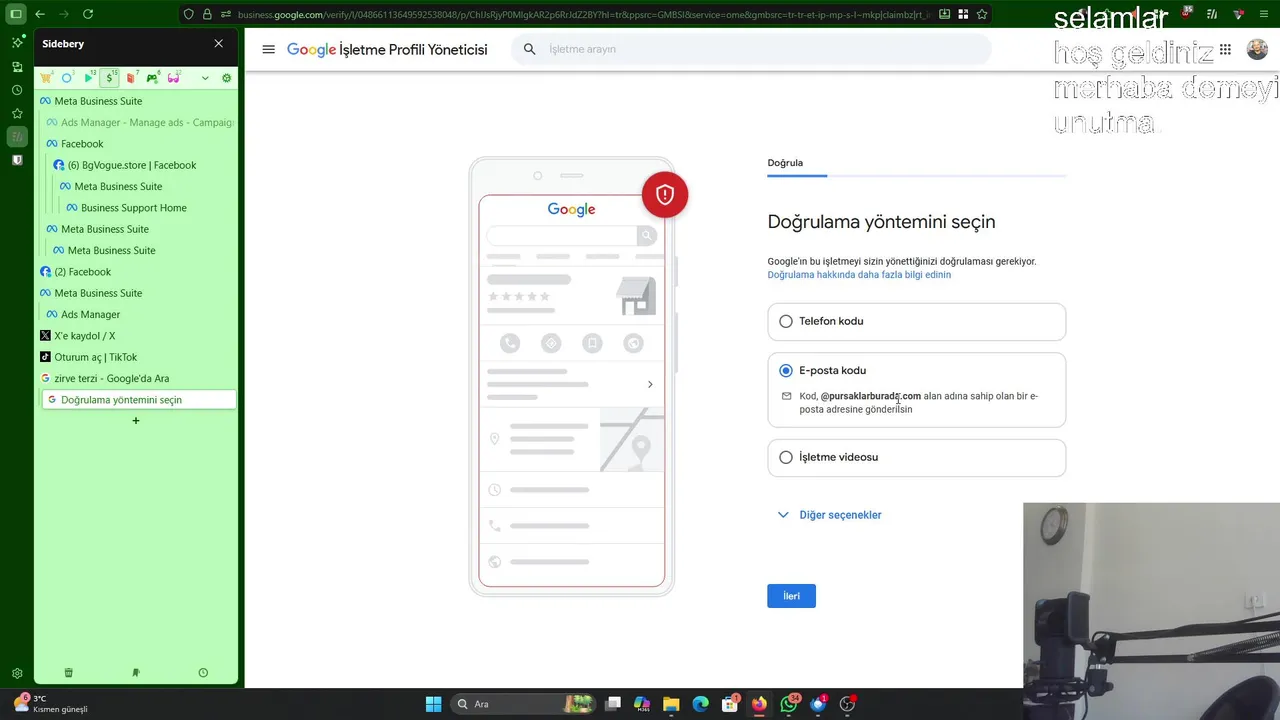The height and width of the screenshot is (720, 1280).
Task: Open Ads Manager - Manage ads tab
Action: (140, 122)
